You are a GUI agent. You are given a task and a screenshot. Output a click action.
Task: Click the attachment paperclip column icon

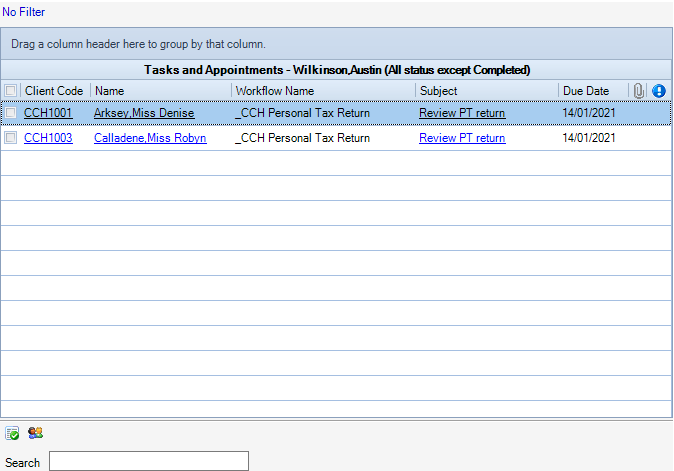(x=639, y=91)
